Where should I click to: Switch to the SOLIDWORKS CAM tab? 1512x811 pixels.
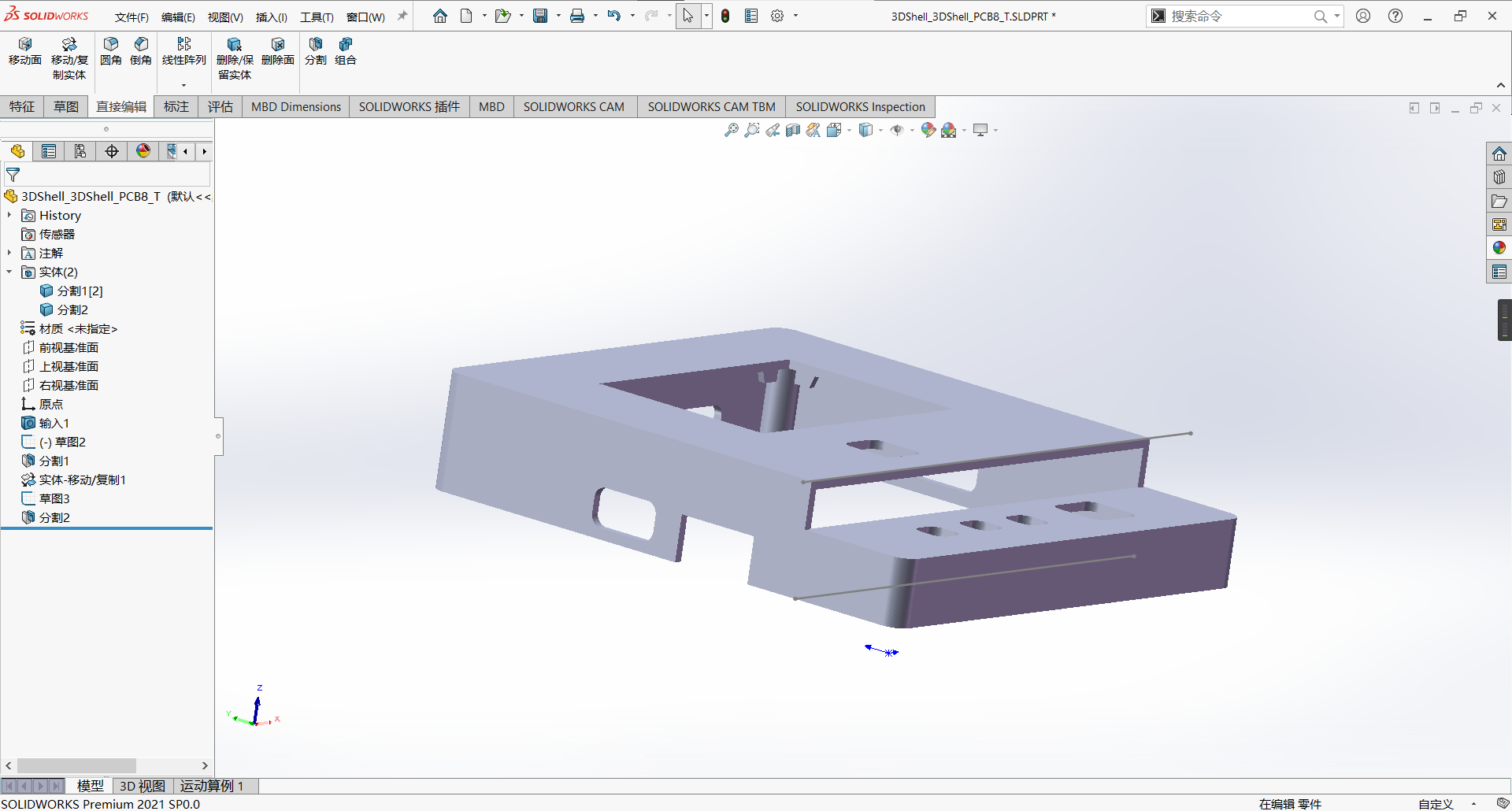coord(573,106)
